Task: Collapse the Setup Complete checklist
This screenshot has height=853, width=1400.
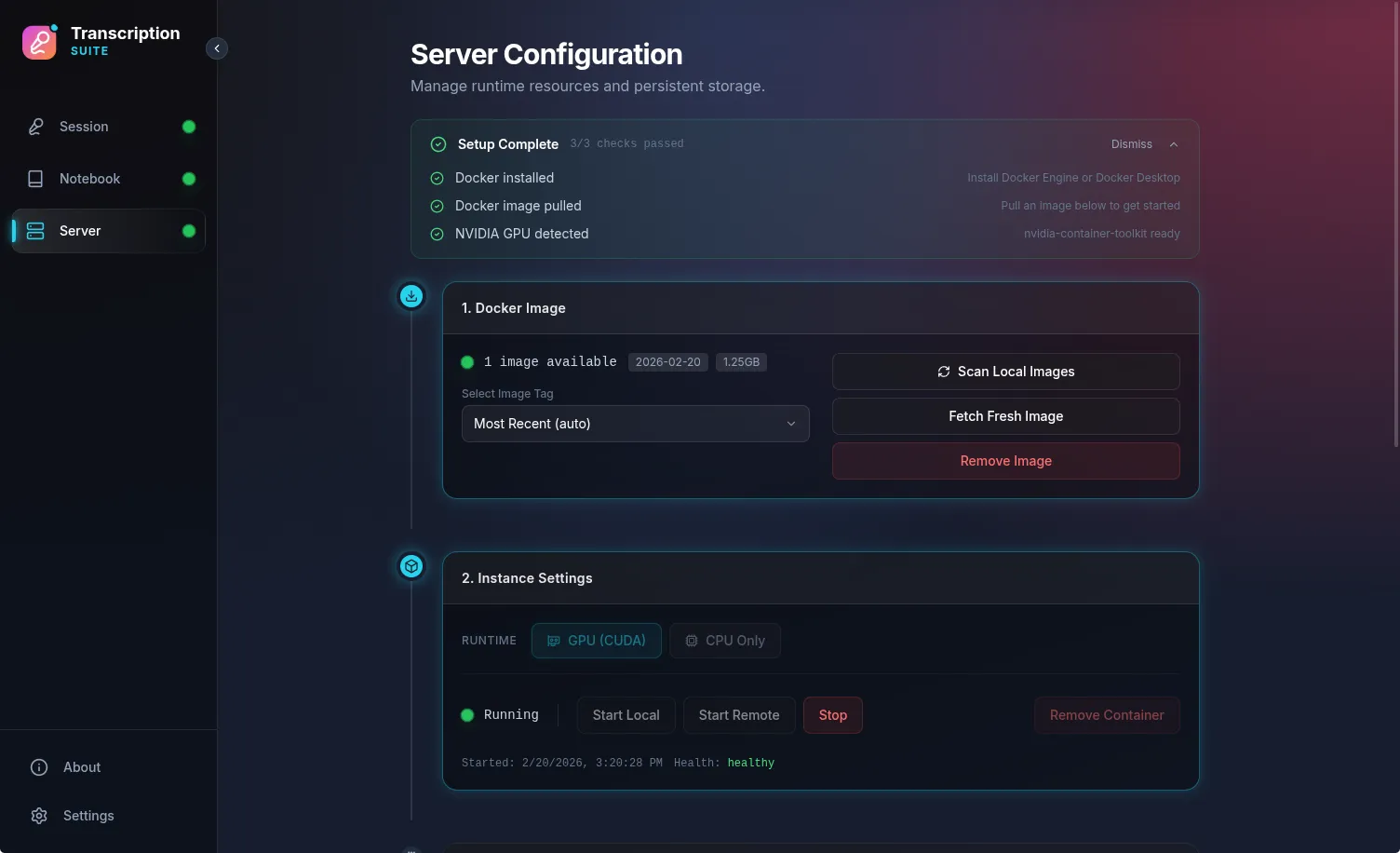Action: [x=1174, y=143]
